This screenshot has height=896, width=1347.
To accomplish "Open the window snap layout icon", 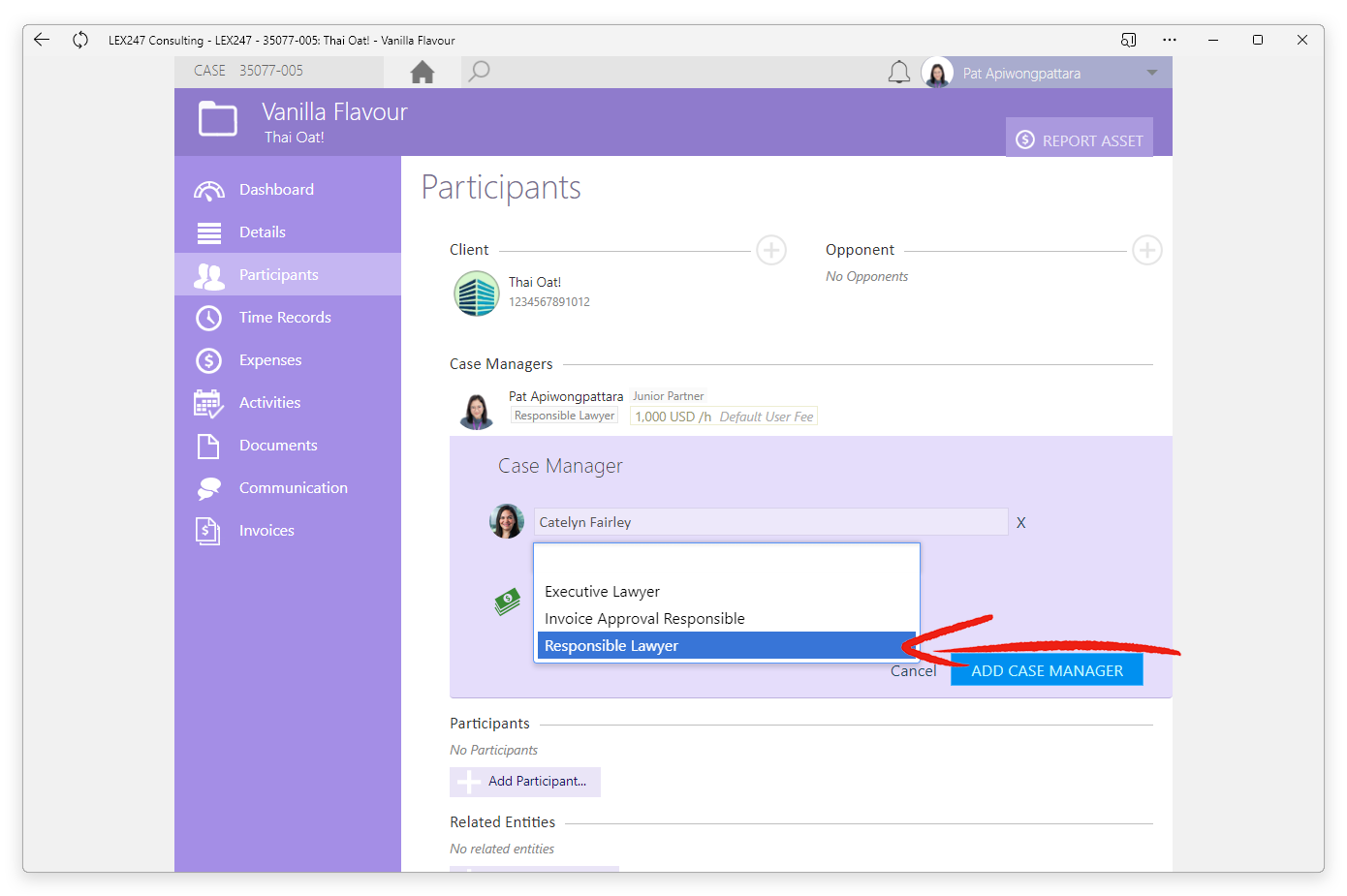I will [1128, 40].
